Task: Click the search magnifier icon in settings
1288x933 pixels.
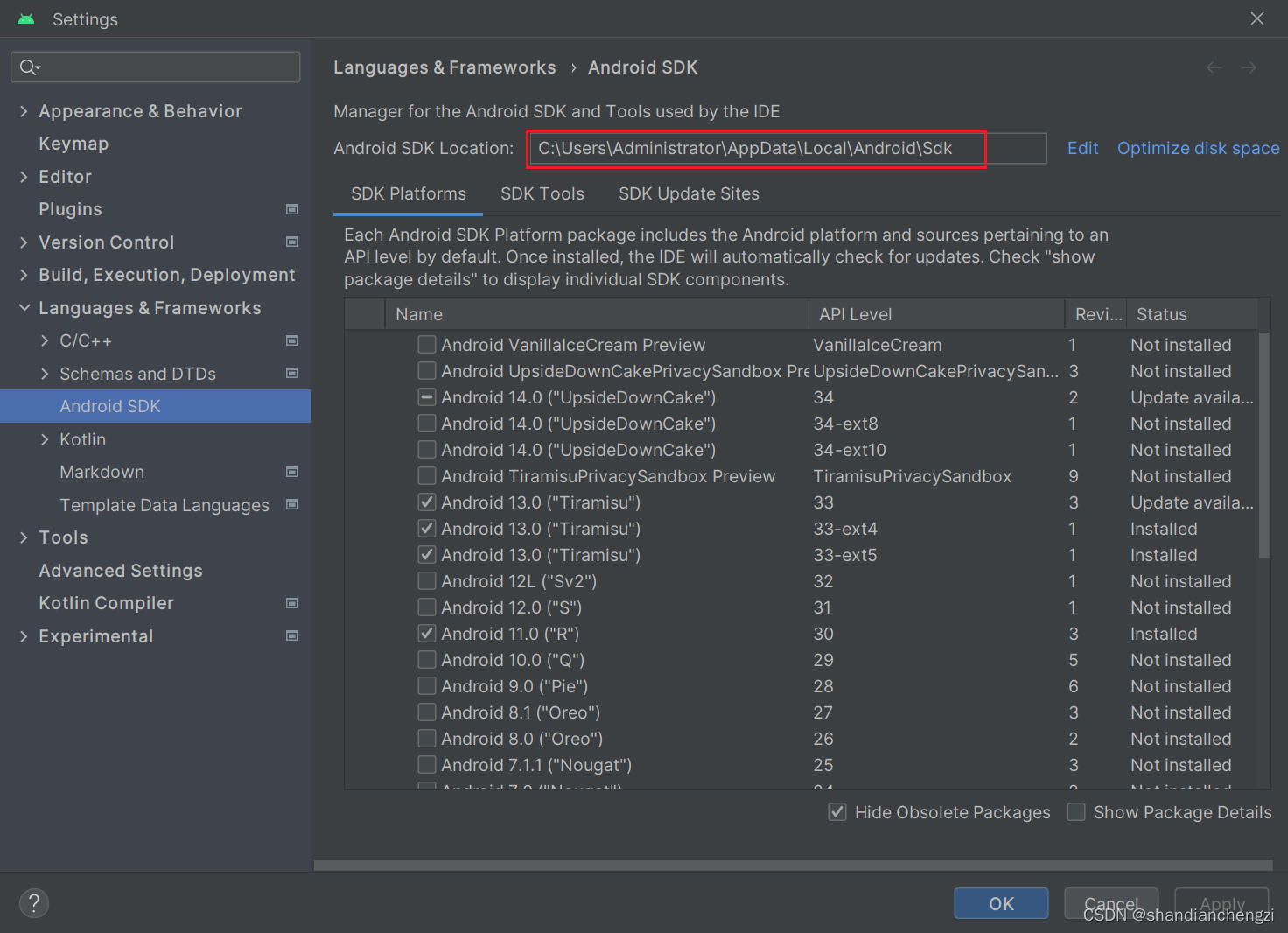Action: [29, 67]
